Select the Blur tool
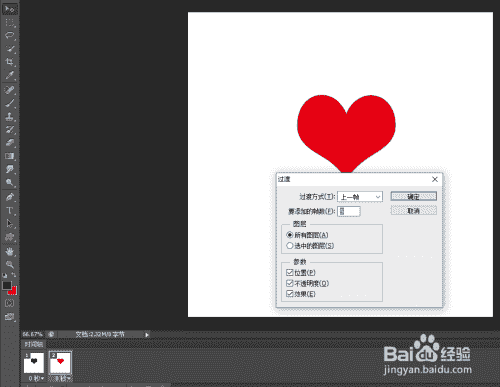Image resolution: width=500 pixels, height=387 pixels. point(10,169)
